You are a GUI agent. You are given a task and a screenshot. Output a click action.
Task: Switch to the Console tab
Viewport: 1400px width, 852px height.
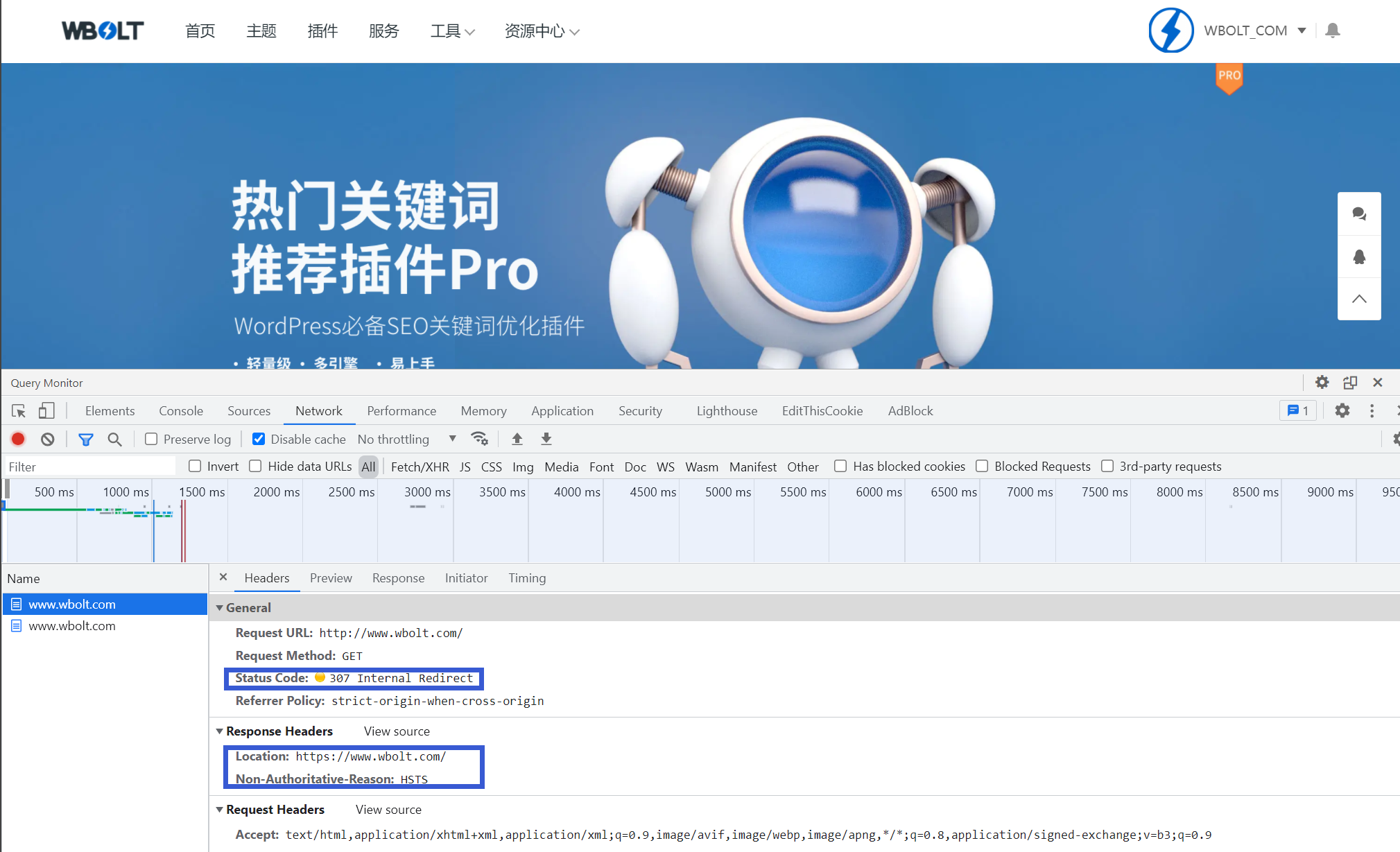tap(181, 410)
